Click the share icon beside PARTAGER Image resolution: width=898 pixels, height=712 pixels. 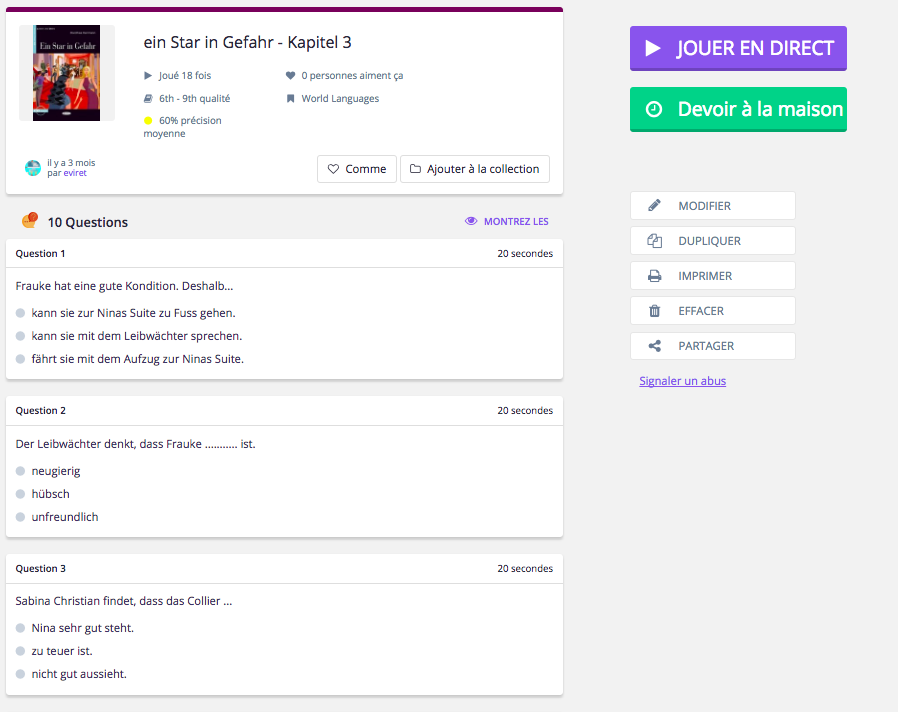click(x=655, y=346)
